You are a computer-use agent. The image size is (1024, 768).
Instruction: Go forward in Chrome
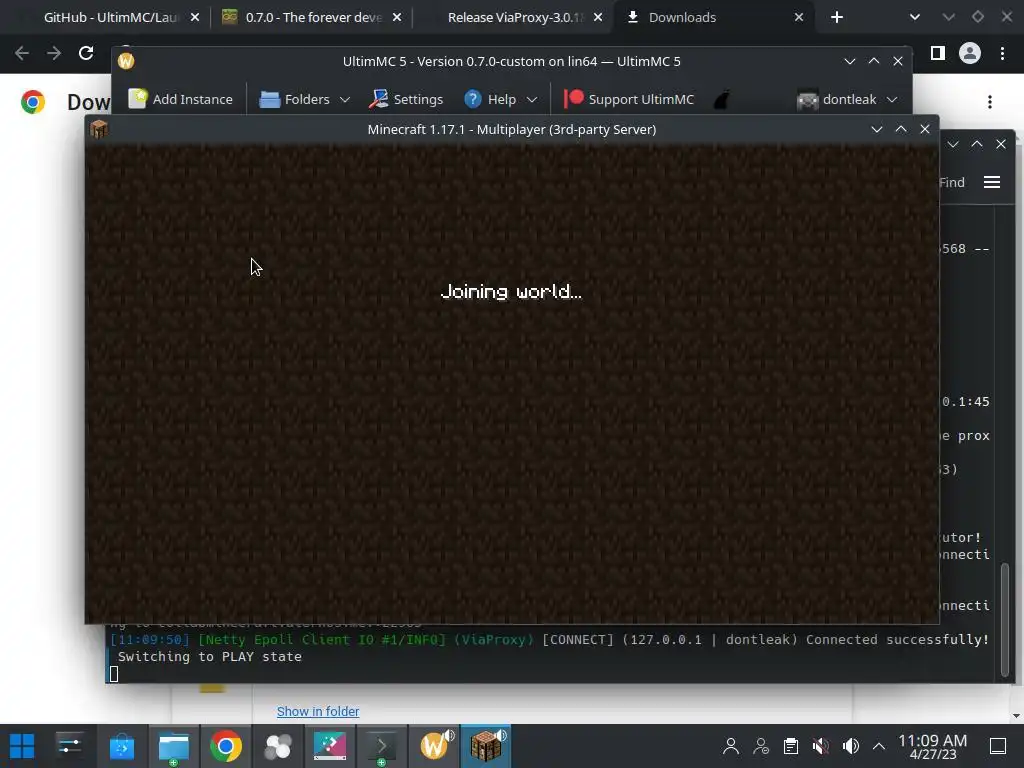click(x=54, y=53)
